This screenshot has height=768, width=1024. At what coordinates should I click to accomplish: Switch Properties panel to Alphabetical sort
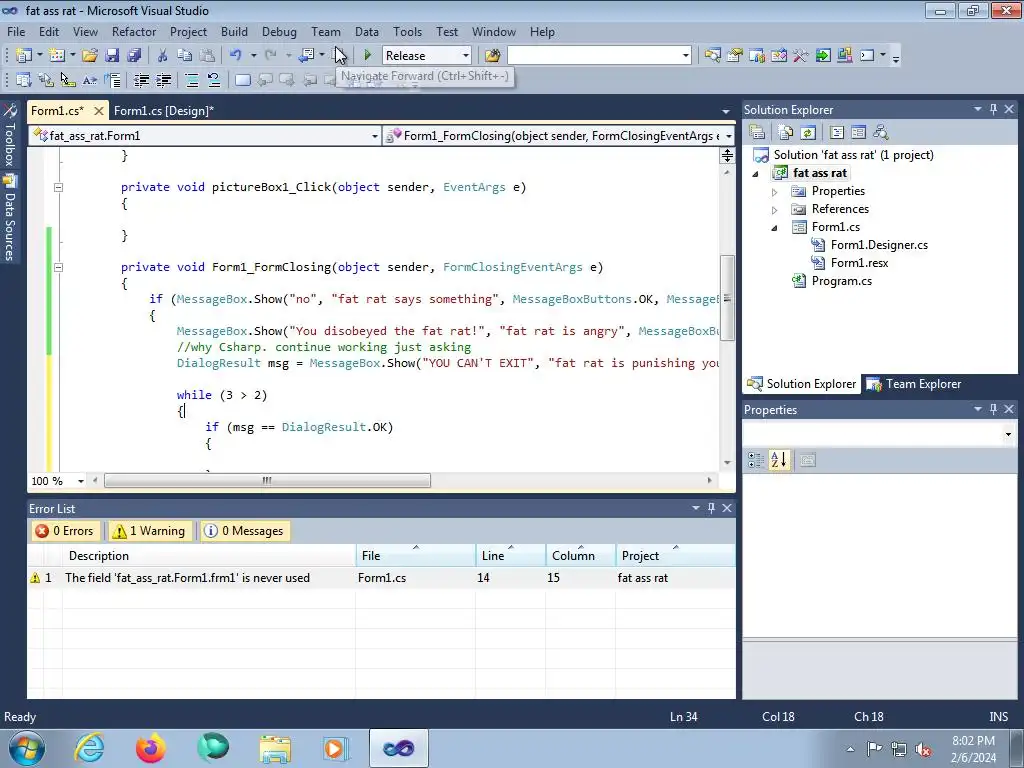pos(778,460)
